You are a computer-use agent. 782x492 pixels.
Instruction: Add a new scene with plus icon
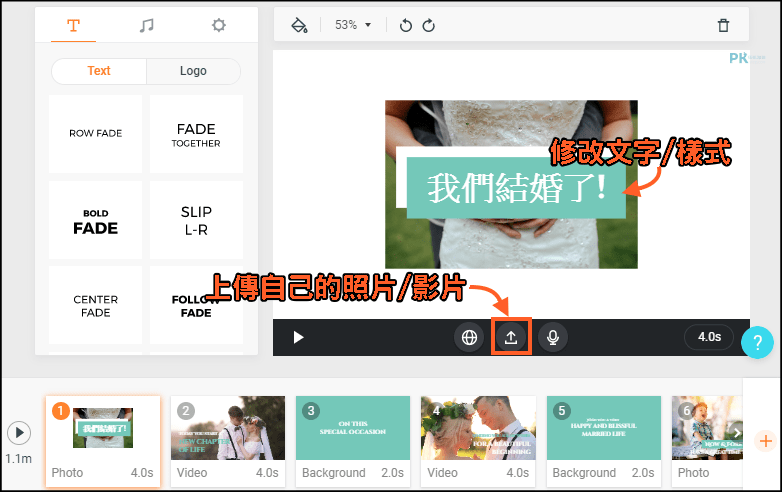pyautogui.click(x=766, y=441)
